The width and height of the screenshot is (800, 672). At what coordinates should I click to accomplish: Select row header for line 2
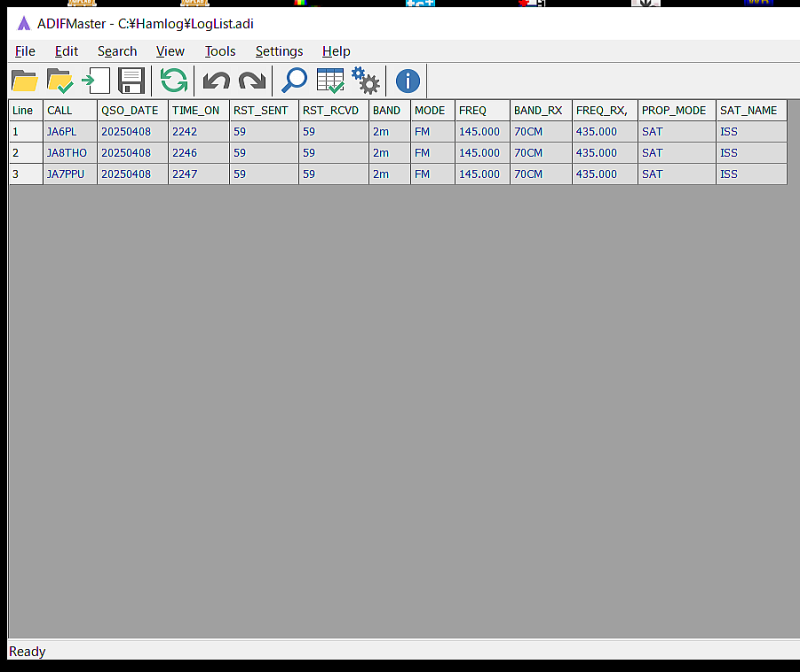26,153
